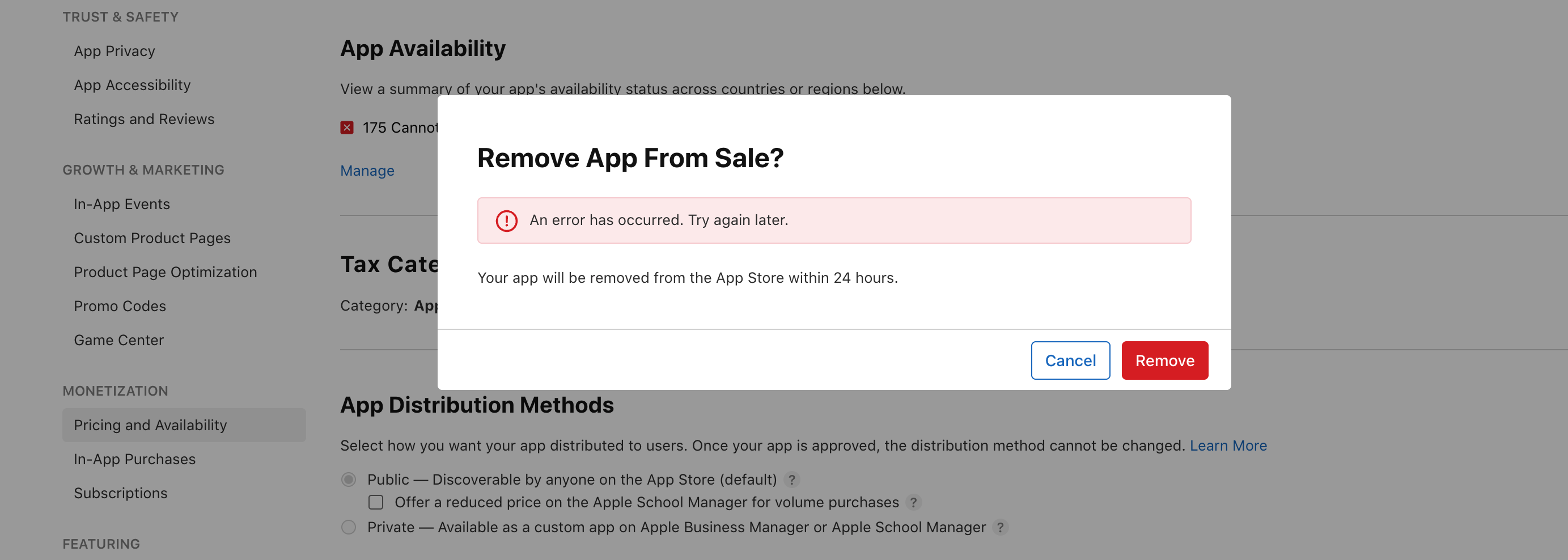Open Ratings and Reviews page
The width and height of the screenshot is (1568, 560).
pyautogui.click(x=144, y=119)
